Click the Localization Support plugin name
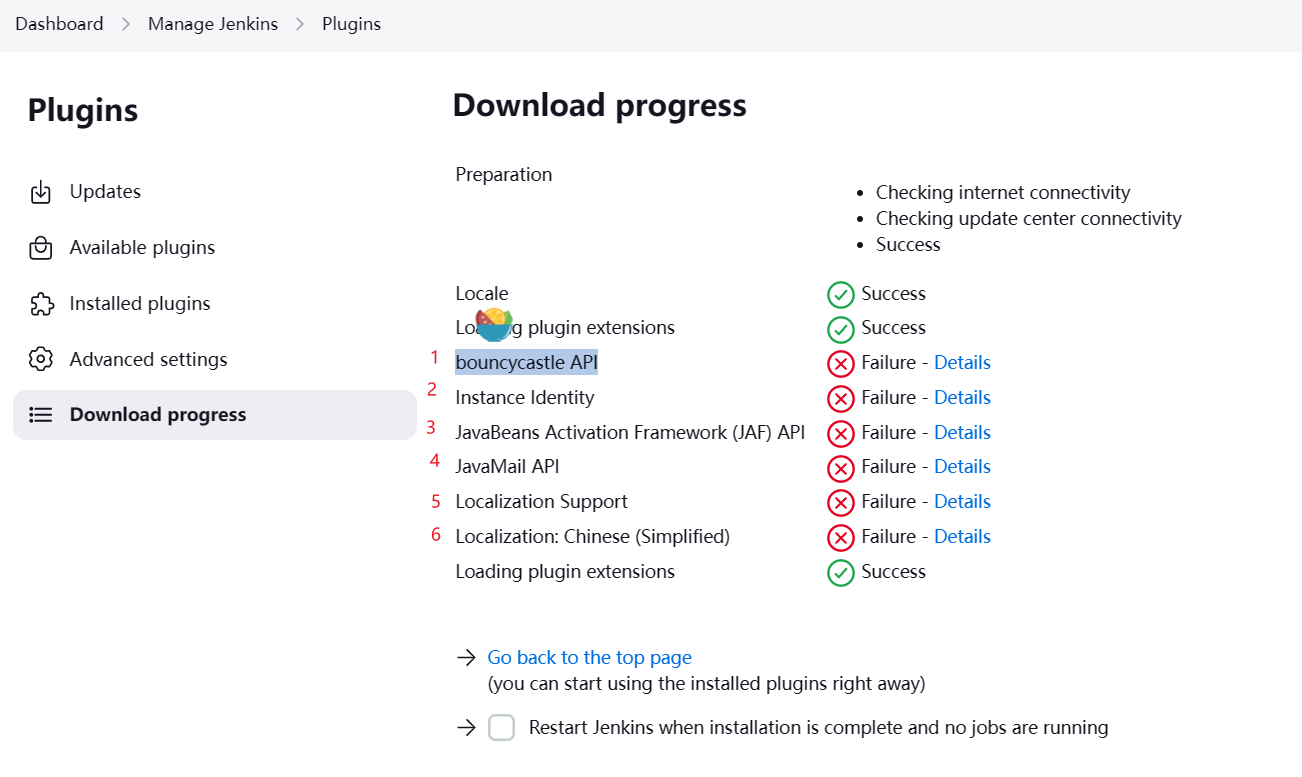The width and height of the screenshot is (1302, 777). point(541,501)
